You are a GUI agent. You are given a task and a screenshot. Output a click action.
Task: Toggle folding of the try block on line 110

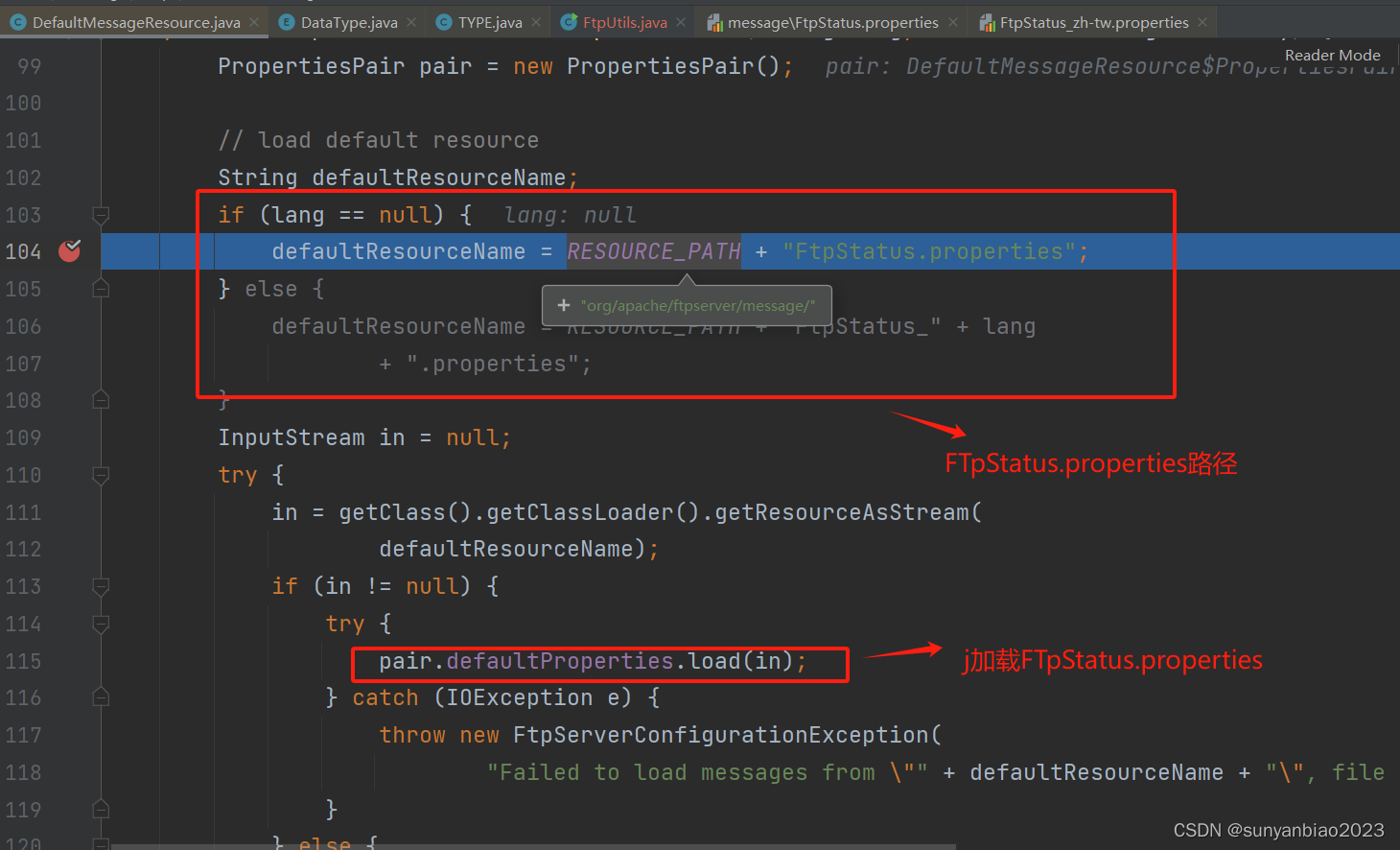[101, 474]
